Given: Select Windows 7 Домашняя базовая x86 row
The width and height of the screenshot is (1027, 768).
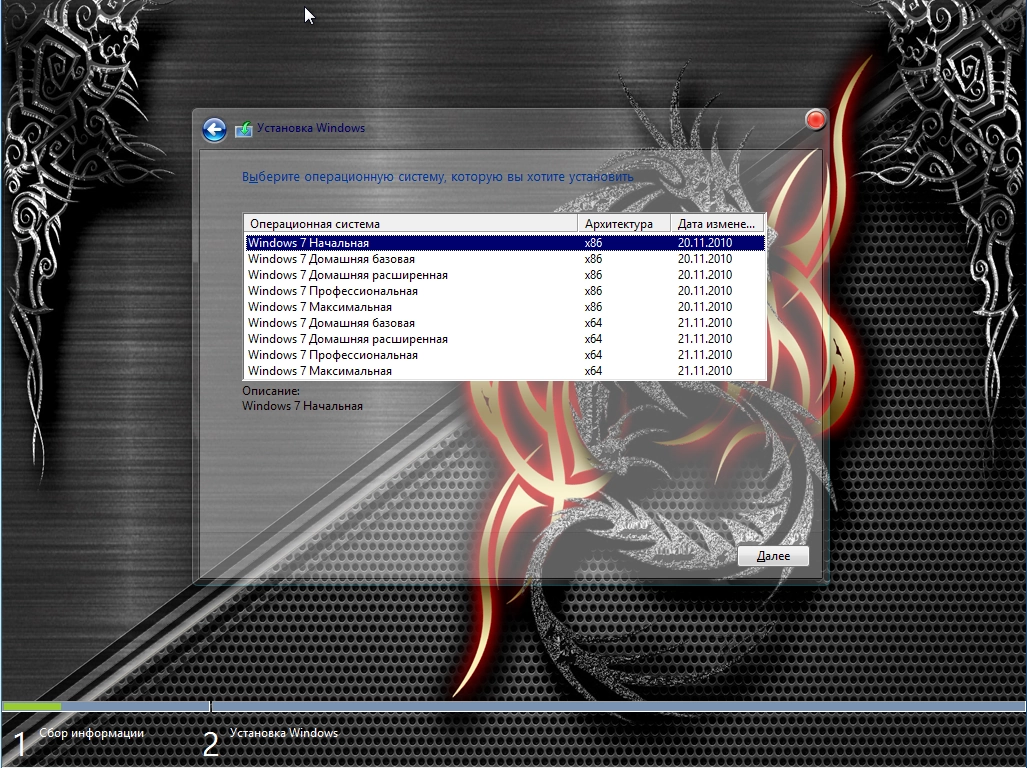Looking at the screenshot, I should click(x=505, y=259).
